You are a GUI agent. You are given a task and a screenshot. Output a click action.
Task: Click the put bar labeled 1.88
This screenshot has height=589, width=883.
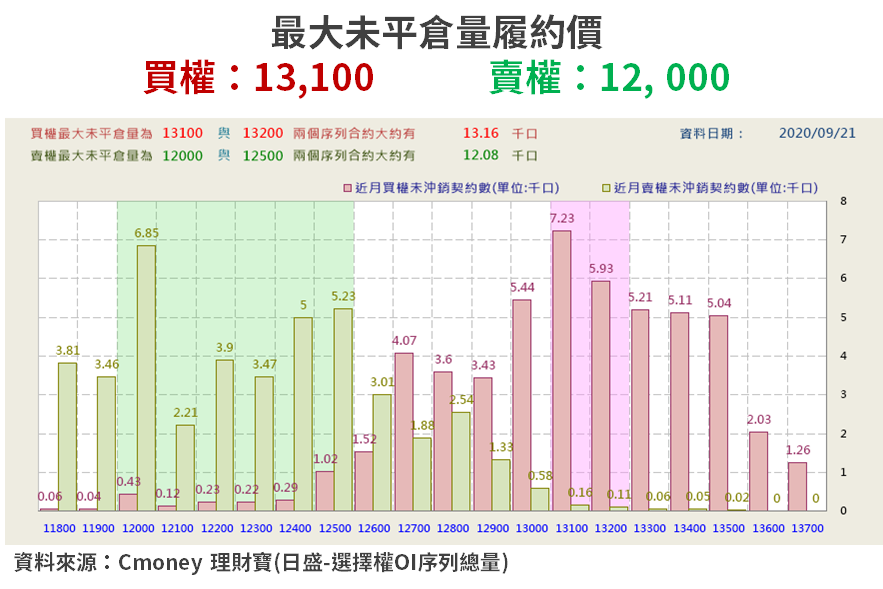422,474
